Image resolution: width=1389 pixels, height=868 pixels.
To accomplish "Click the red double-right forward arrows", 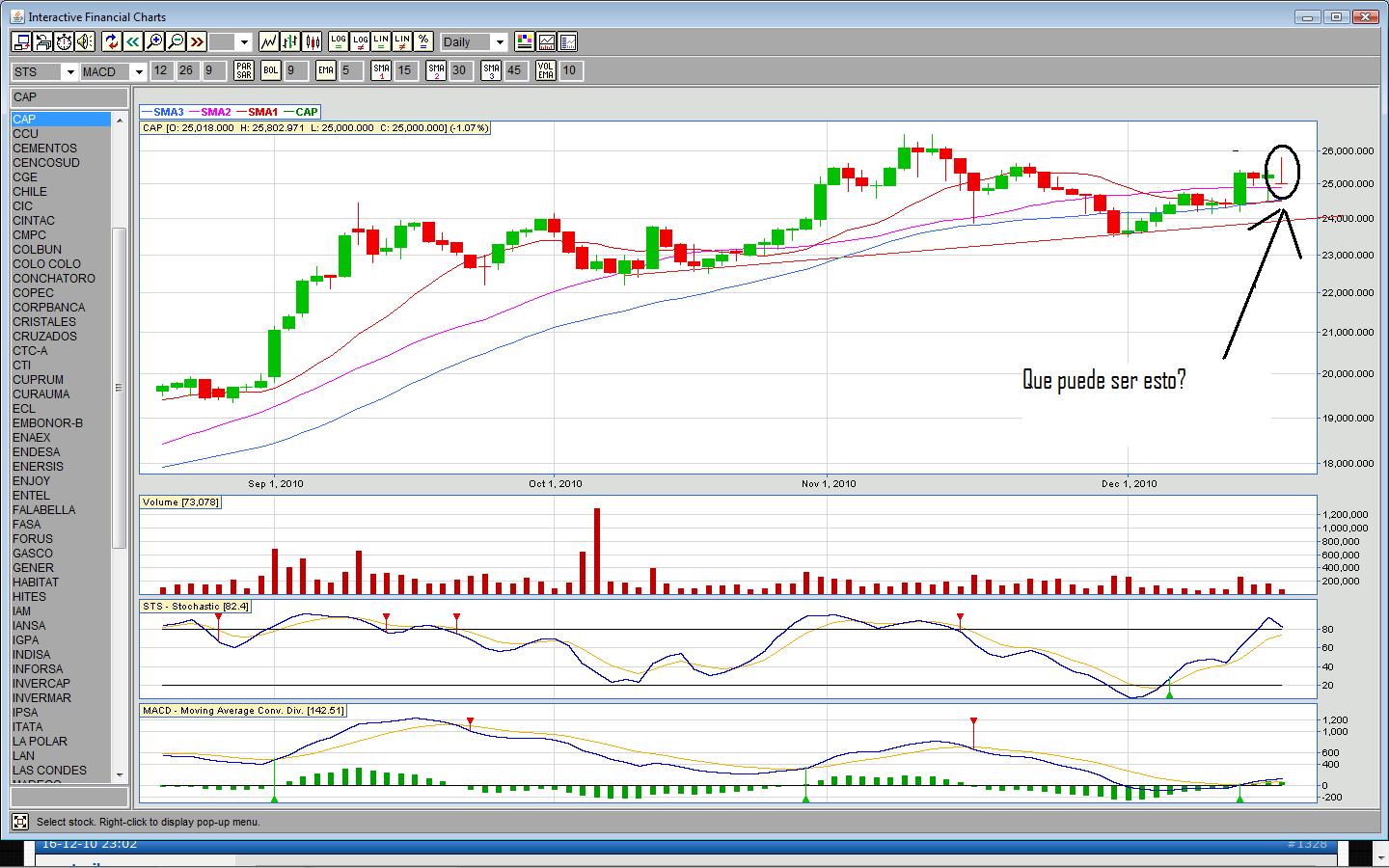I will click(x=197, y=41).
